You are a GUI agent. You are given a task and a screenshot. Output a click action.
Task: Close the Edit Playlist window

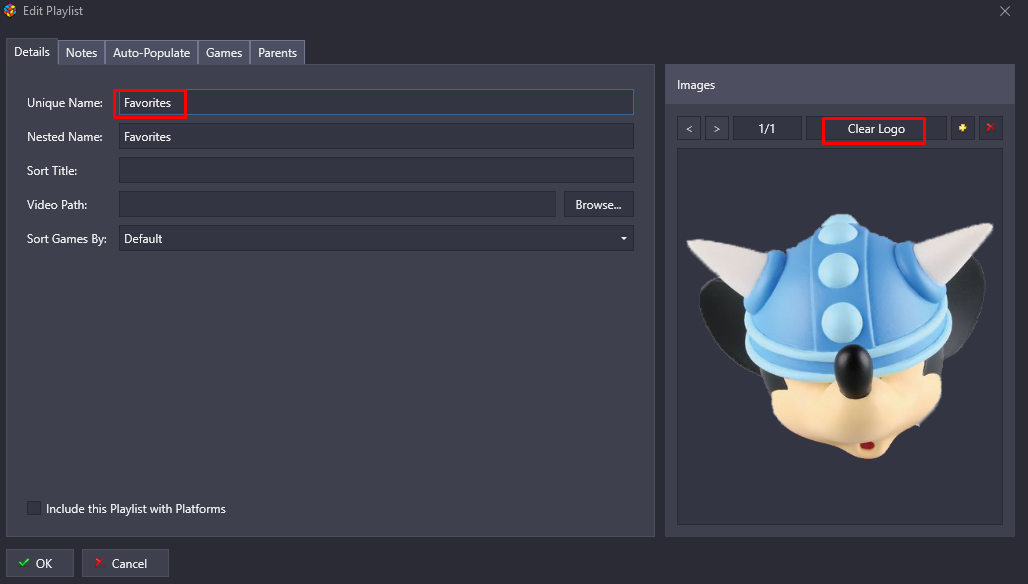click(x=1004, y=11)
